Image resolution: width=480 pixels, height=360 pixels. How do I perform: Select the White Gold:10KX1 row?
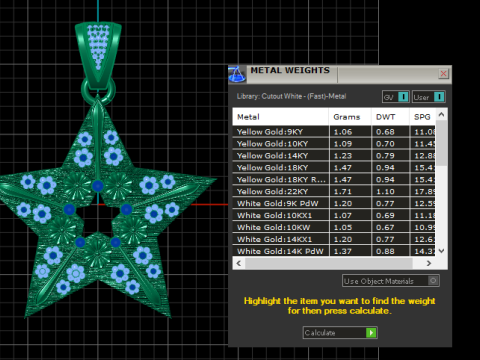(334, 216)
